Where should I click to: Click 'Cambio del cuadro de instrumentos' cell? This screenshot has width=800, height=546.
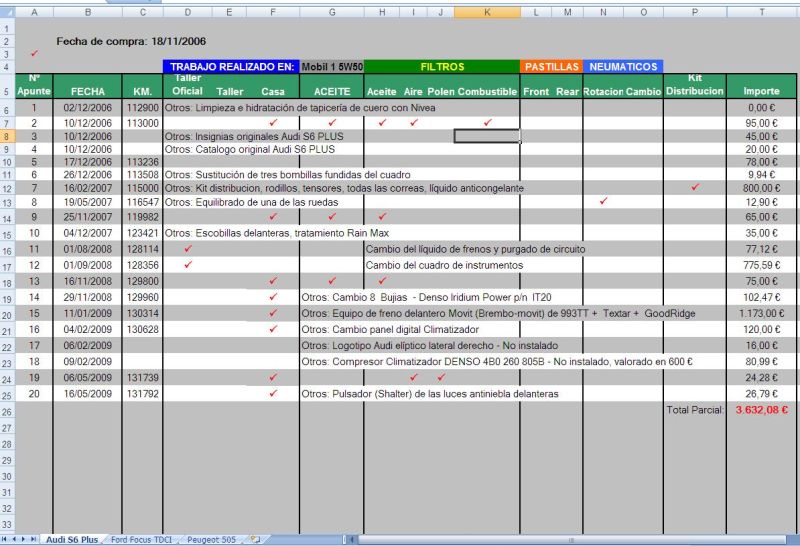tap(444, 265)
